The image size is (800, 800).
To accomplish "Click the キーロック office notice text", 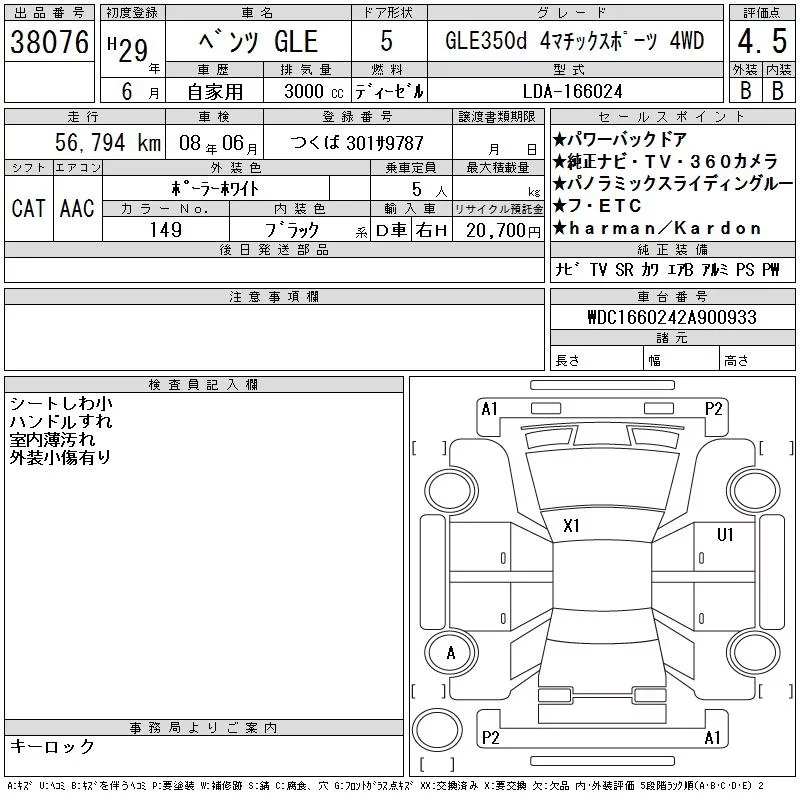I will [52, 746].
